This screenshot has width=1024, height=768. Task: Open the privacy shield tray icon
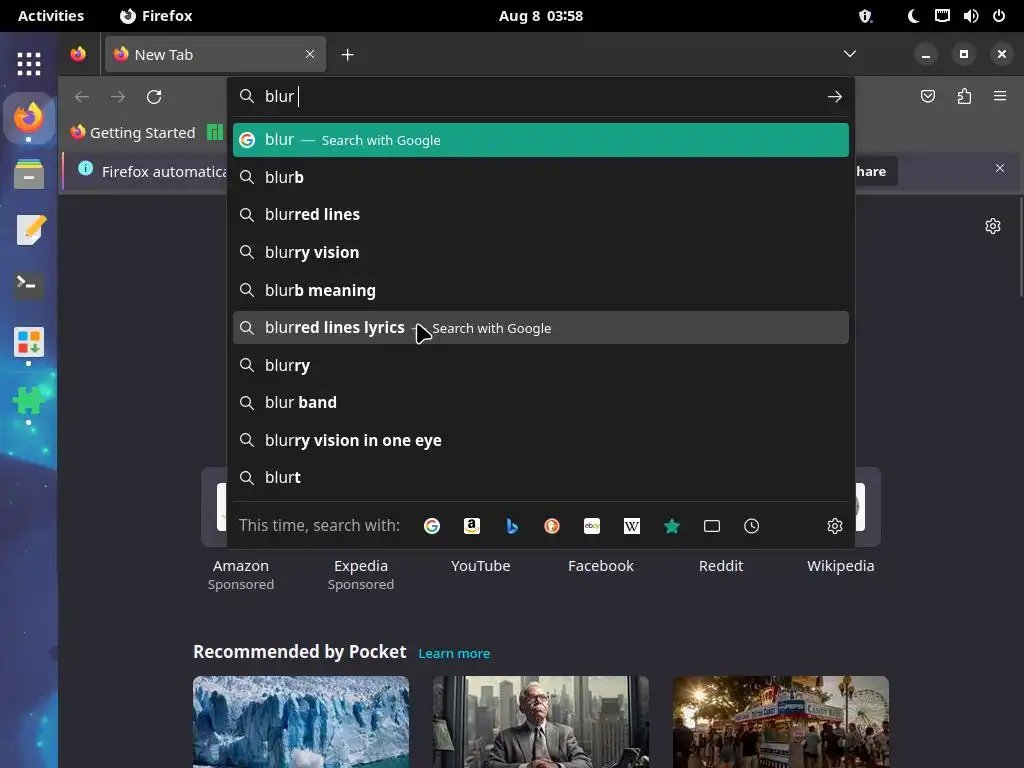point(865,16)
